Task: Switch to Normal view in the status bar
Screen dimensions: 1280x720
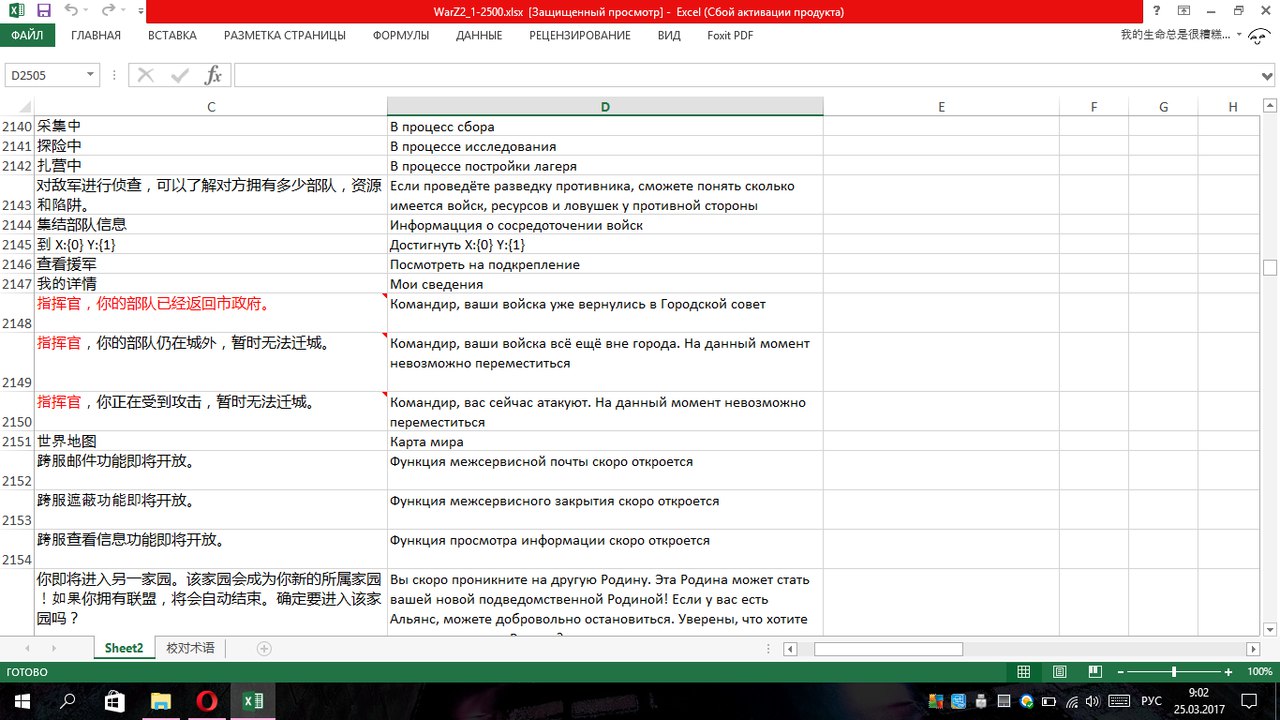Action: [1023, 672]
